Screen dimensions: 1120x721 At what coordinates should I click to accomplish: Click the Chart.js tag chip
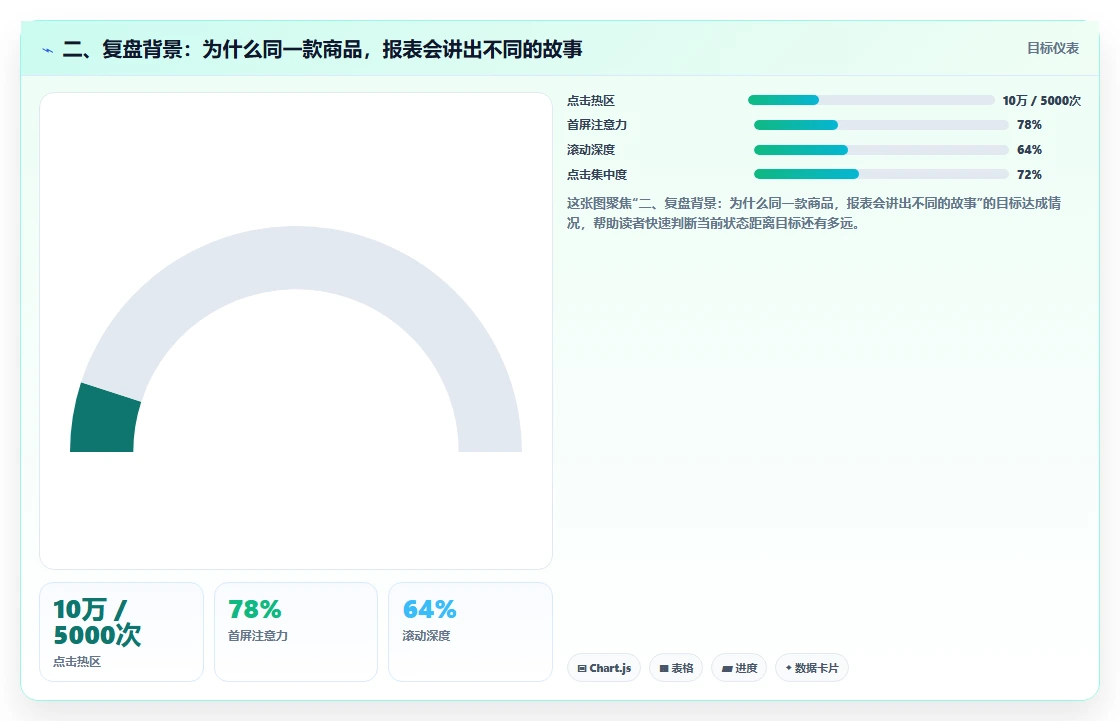tap(604, 668)
